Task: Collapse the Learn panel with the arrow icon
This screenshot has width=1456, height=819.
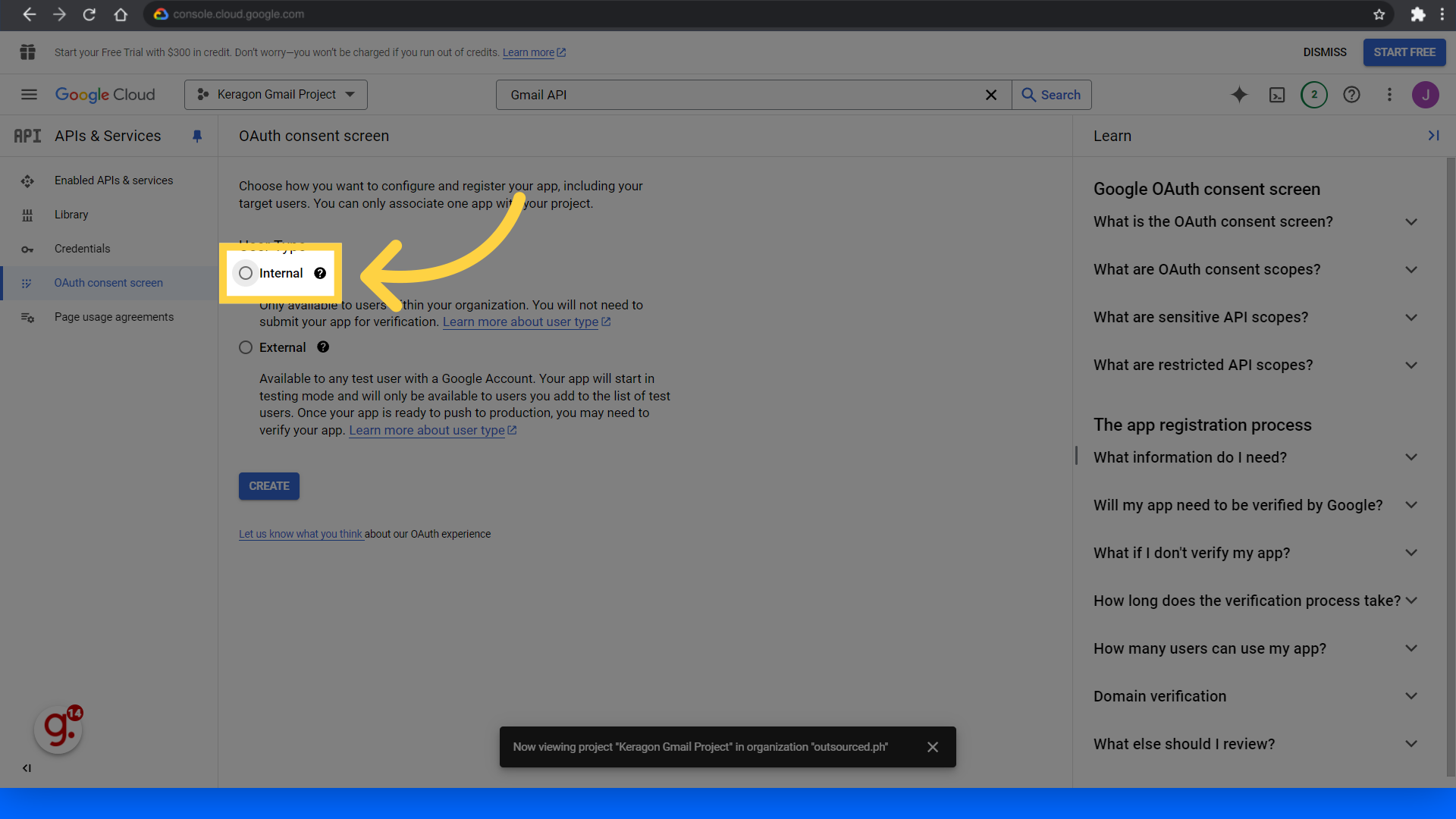Action: click(x=1433, y=136)
